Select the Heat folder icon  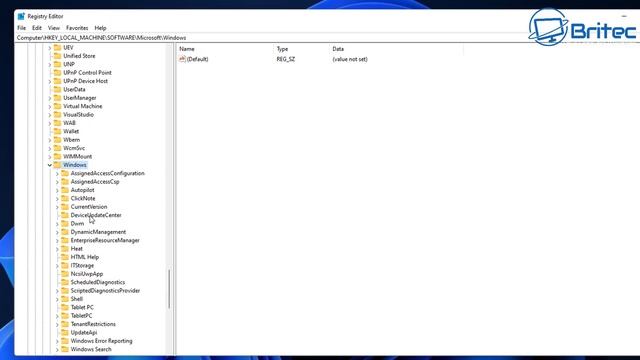coord(65,249)
